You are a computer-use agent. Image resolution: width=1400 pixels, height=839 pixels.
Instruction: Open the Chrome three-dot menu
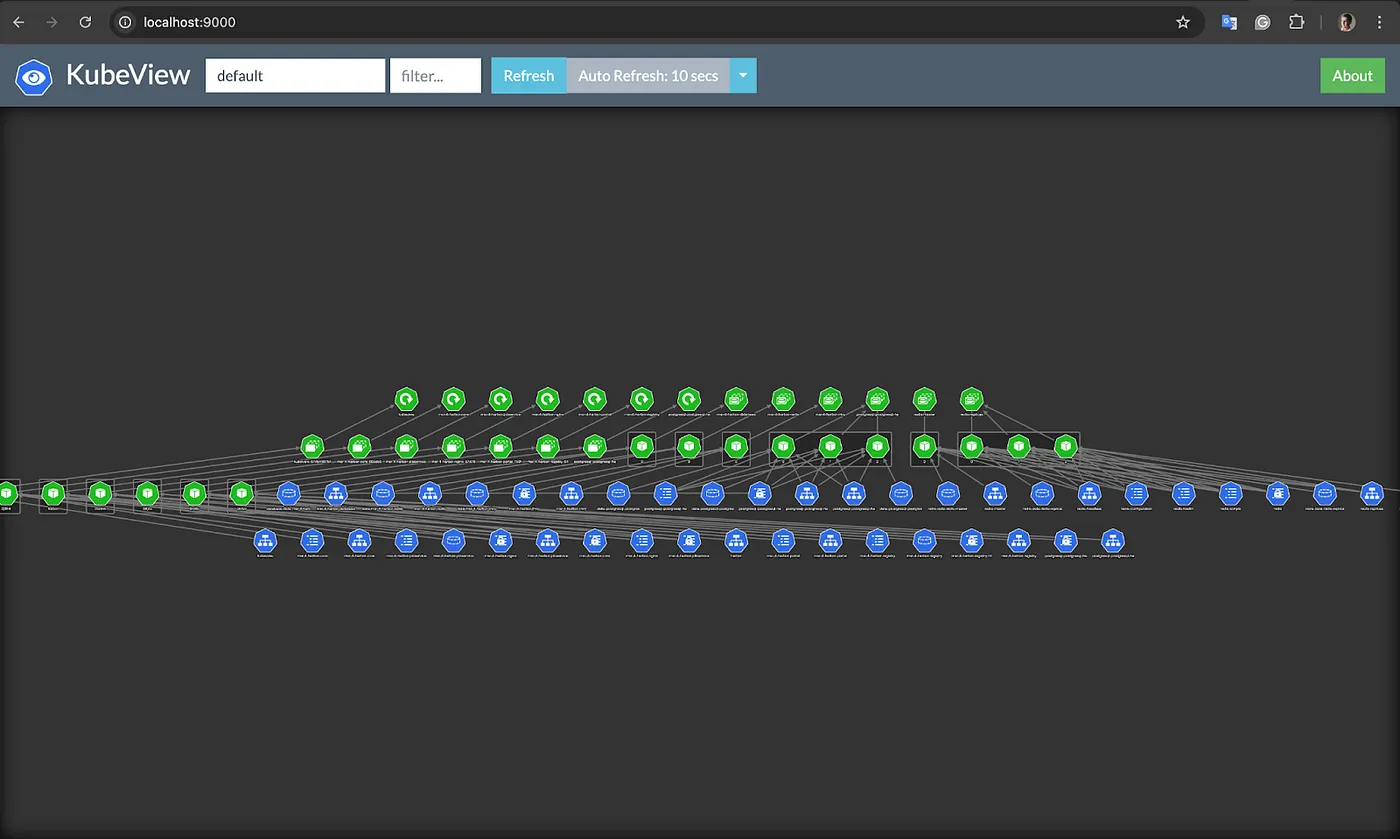click(1379, 22)
